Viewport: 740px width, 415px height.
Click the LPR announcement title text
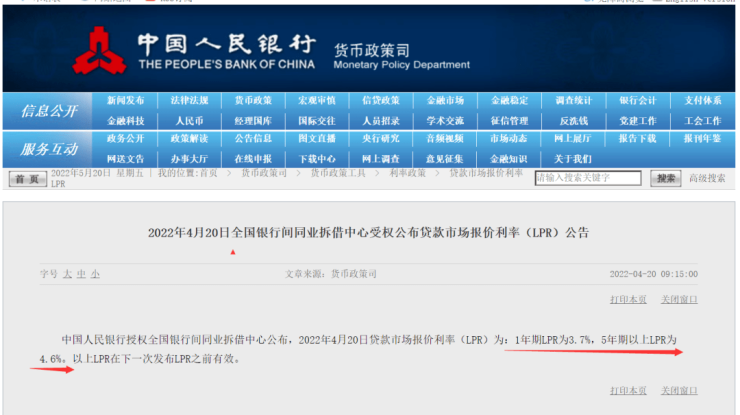pyautogui.click(x=369, y=233)
